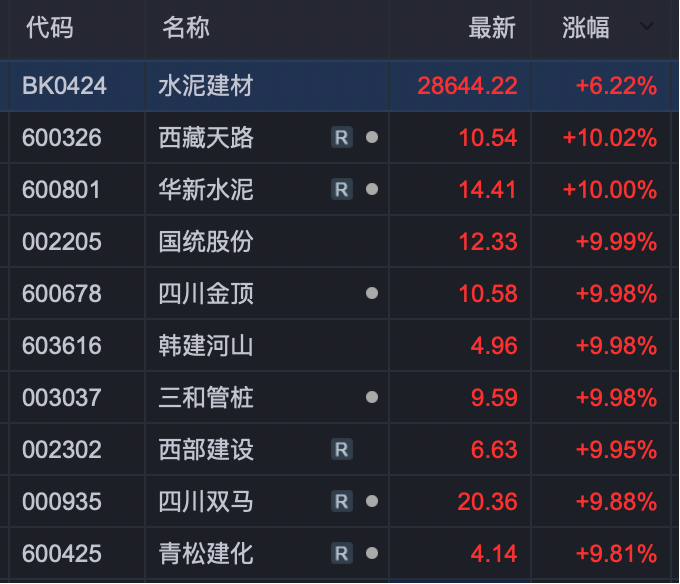Image resolution: width=680 pixels, height=584 pixels.
Task: Click the gray dot on 青松建化 row
Action: click(x=372, y=553)
